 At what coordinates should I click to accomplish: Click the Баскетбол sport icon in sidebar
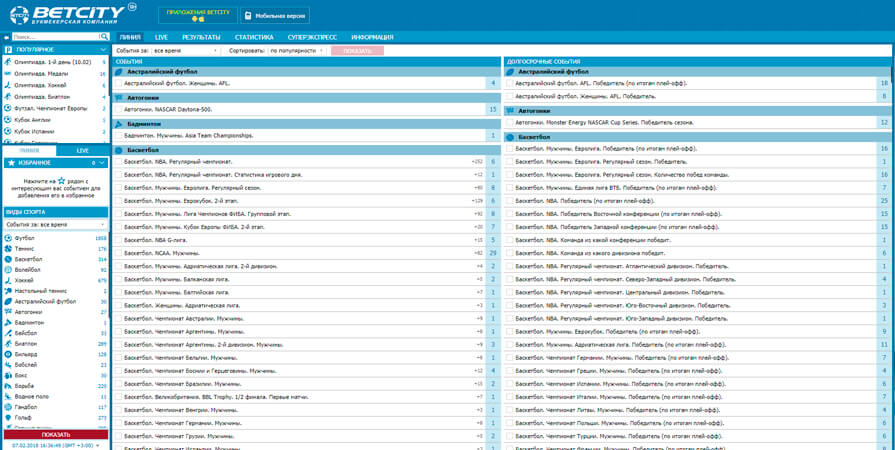[x=8, y=259]
